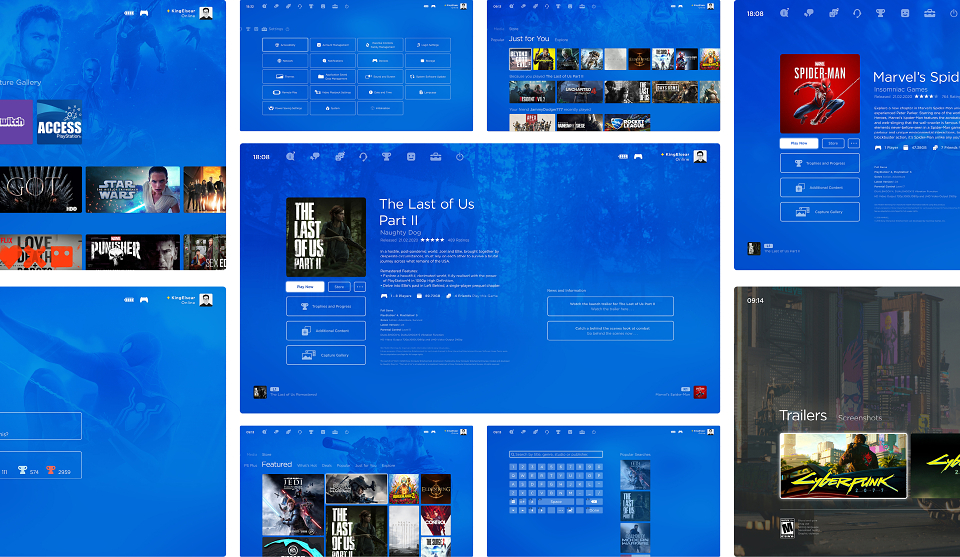
Task: Click Done key on on-screen keyboard
Action: point(594,510)
